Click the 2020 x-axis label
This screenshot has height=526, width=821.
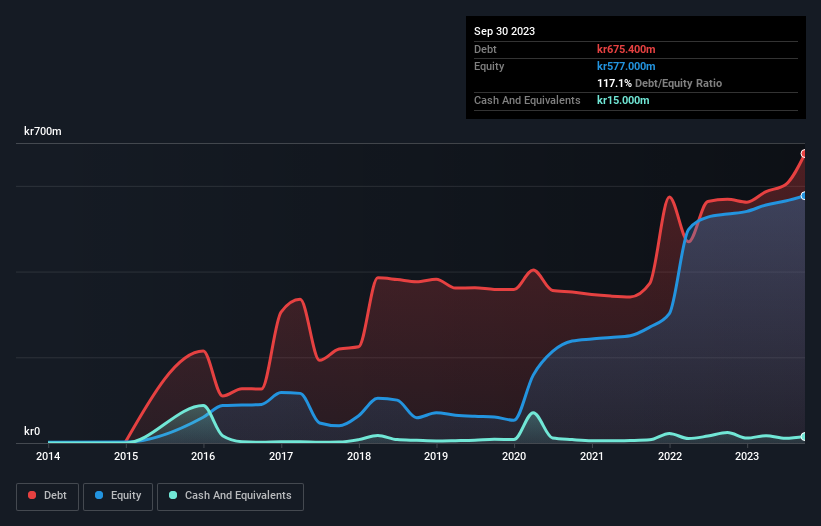pos(514,456)
